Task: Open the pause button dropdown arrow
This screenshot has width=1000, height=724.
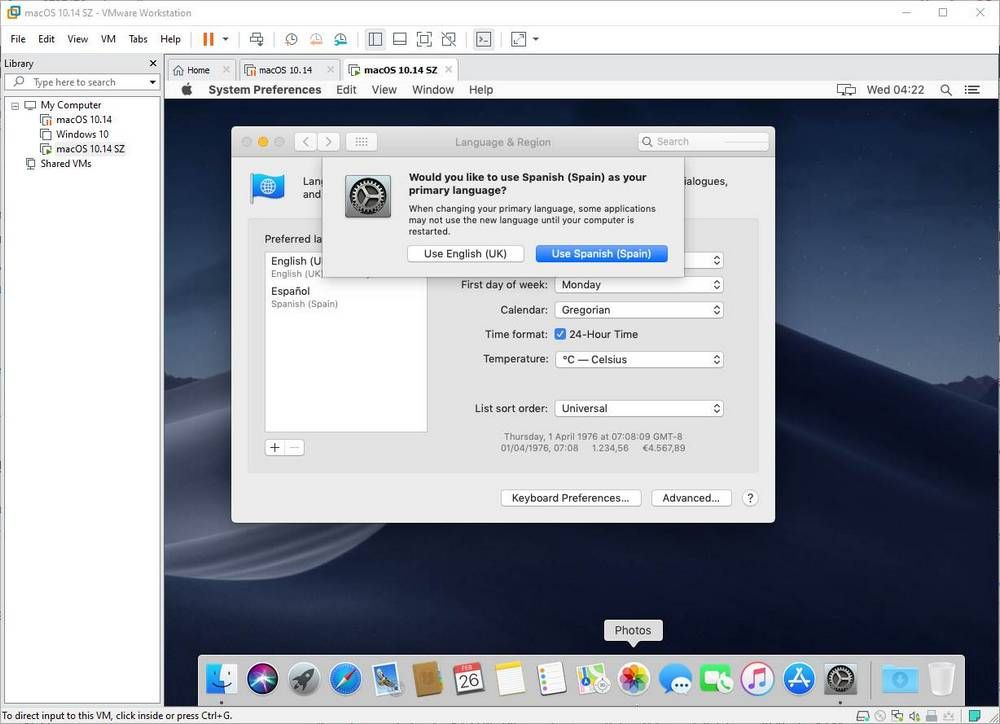Action: point(225,39)
